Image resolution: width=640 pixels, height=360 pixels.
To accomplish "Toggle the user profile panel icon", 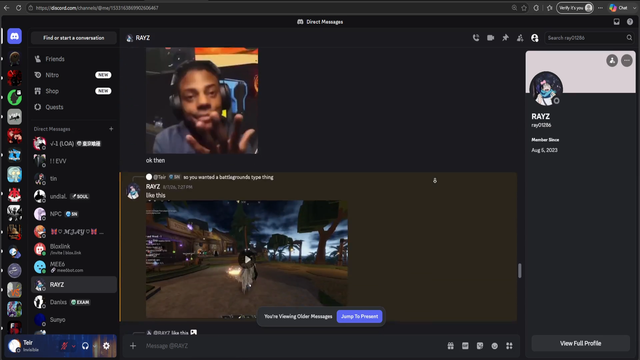I will (535, 38).
